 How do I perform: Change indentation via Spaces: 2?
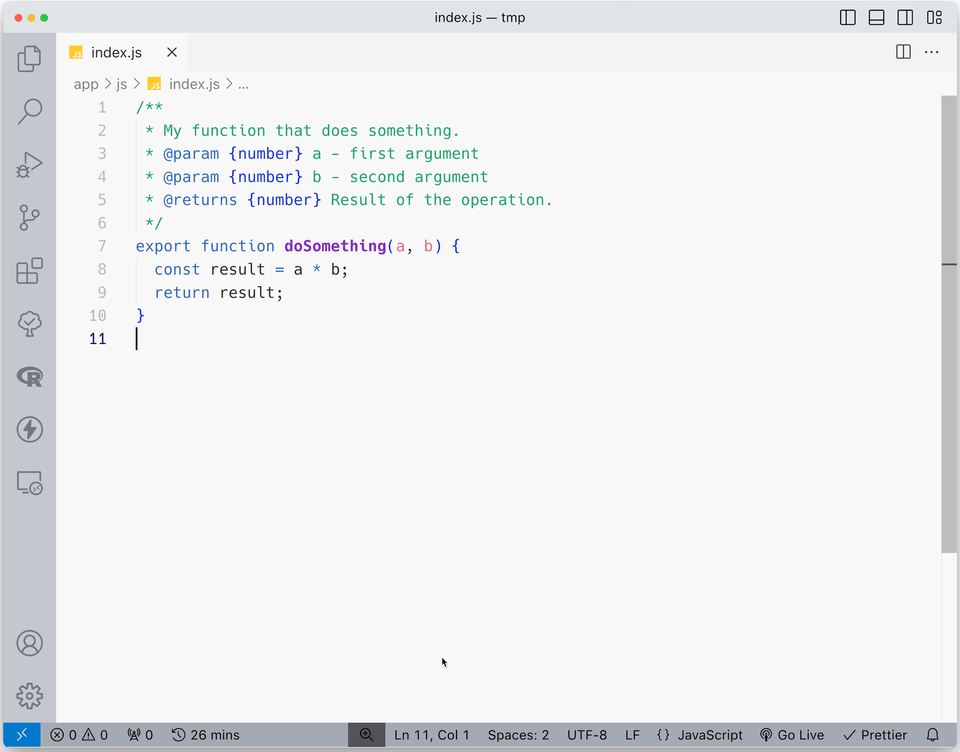(518, 735)
